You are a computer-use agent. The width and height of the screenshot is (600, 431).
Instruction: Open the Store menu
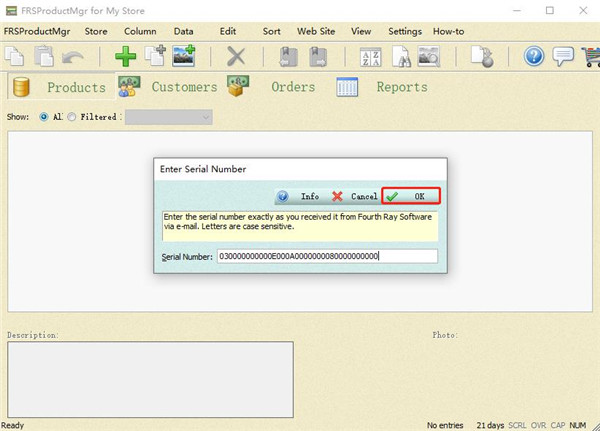[x=96, y=31]
